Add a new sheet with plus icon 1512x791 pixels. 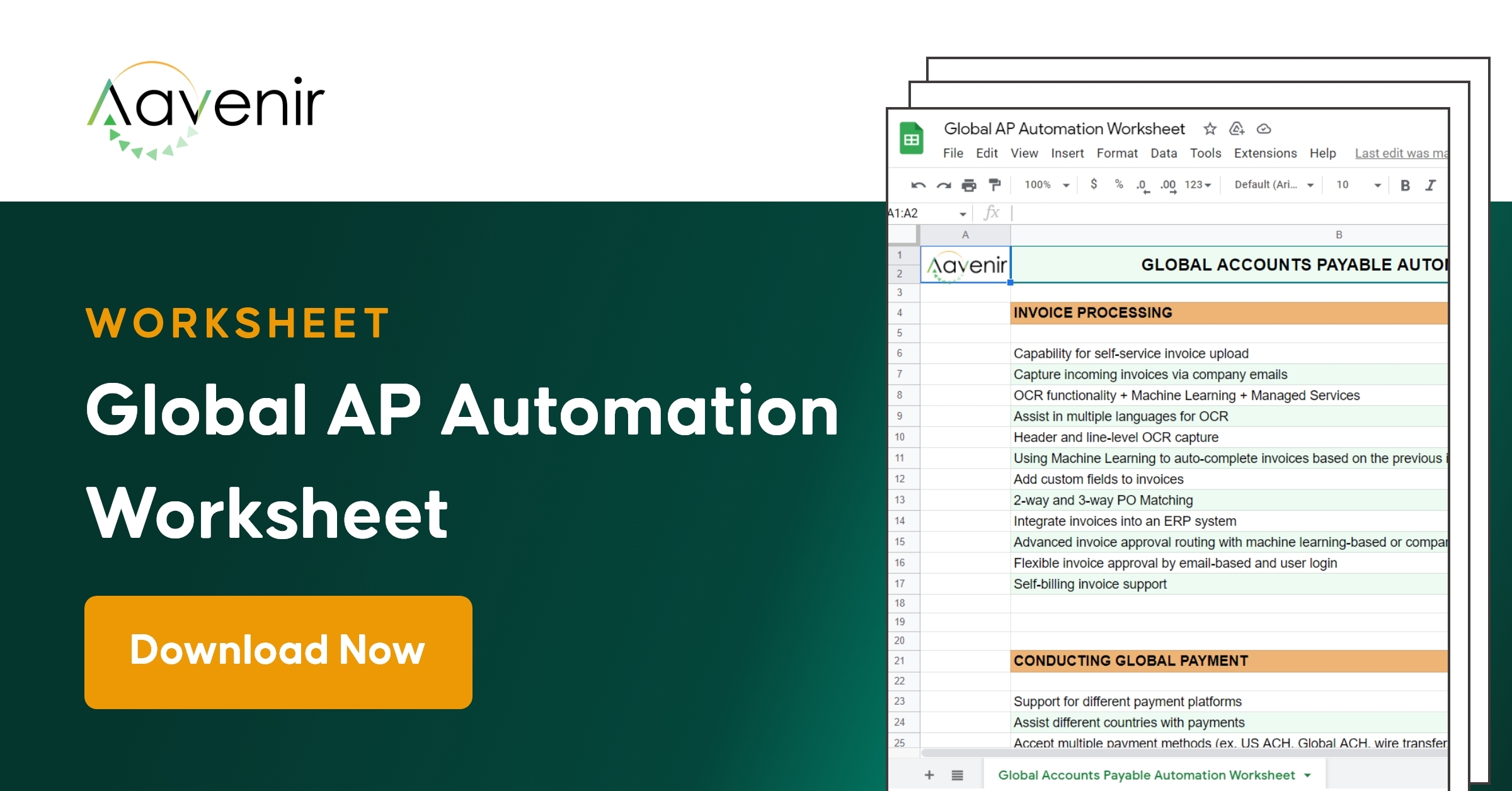tap(929, 775)
